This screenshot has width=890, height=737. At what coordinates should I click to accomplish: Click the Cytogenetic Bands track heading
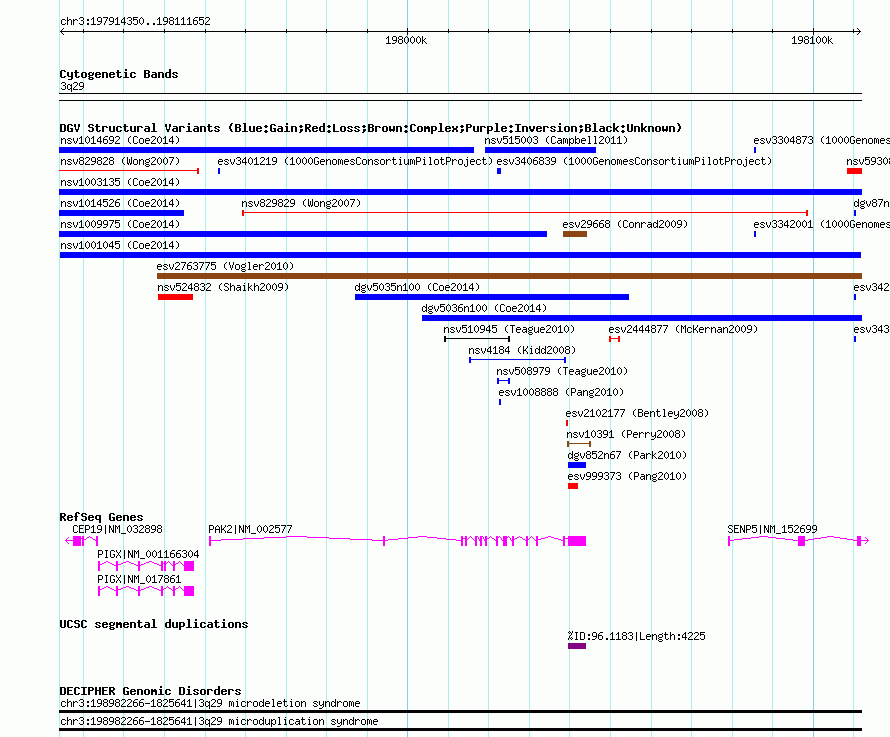point(119,74)
